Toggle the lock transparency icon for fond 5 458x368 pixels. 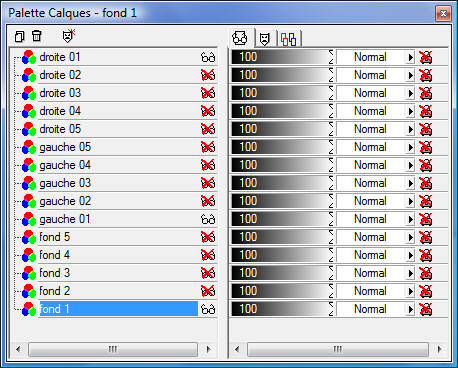point(426,237)
